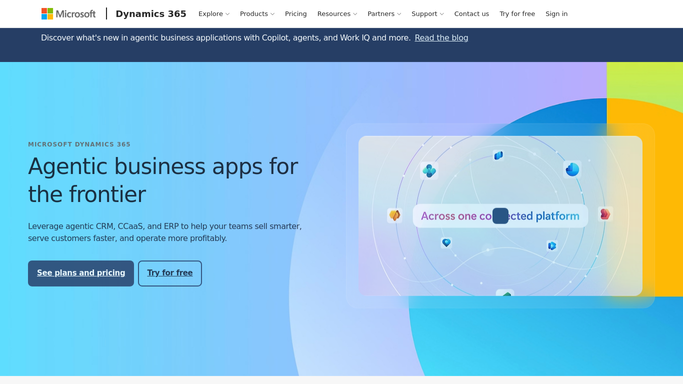Click the 'Across one connected platform' banner
This screenshot has width=683, height=384.
click(x=500, y=216)
